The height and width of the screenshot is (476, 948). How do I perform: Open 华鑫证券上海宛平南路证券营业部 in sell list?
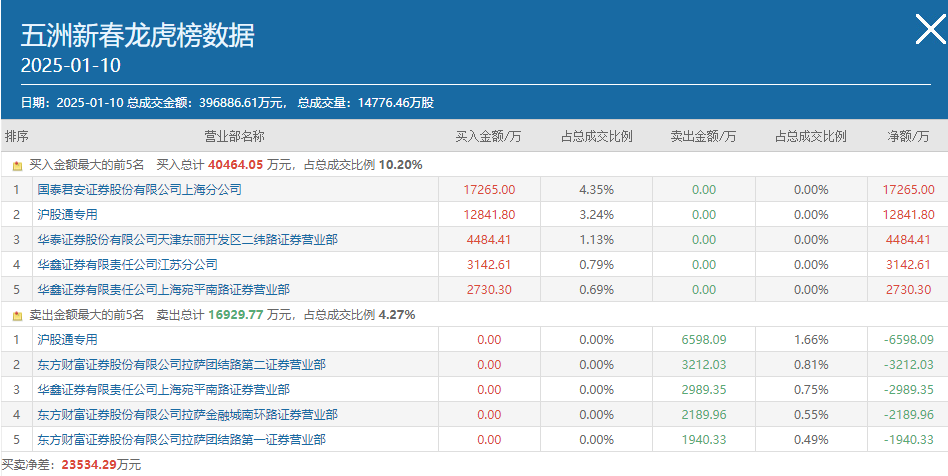163,390
